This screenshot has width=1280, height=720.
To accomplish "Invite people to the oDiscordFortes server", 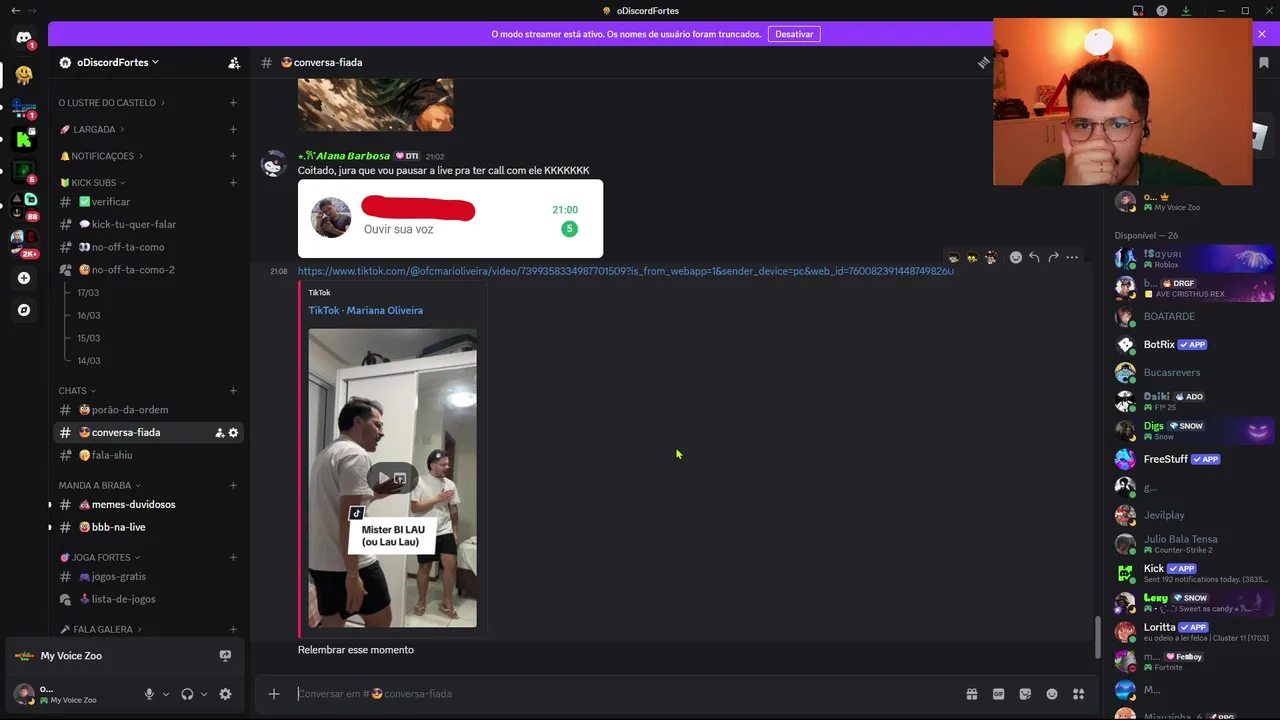I will (x=234, y=62).
